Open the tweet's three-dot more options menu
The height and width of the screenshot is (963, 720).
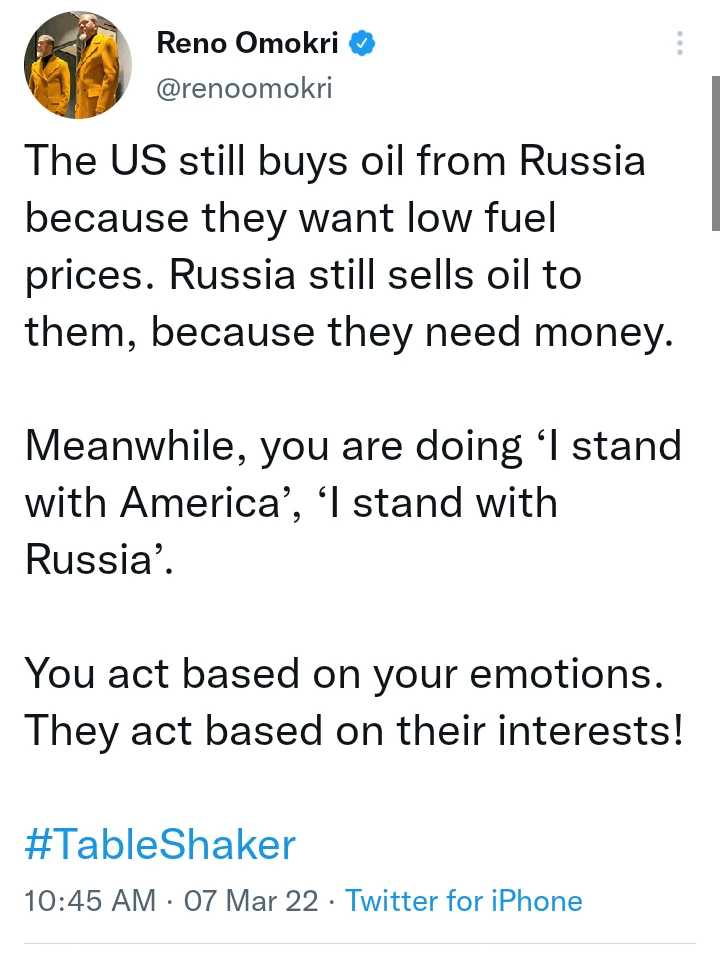click(x=680, y=43)
